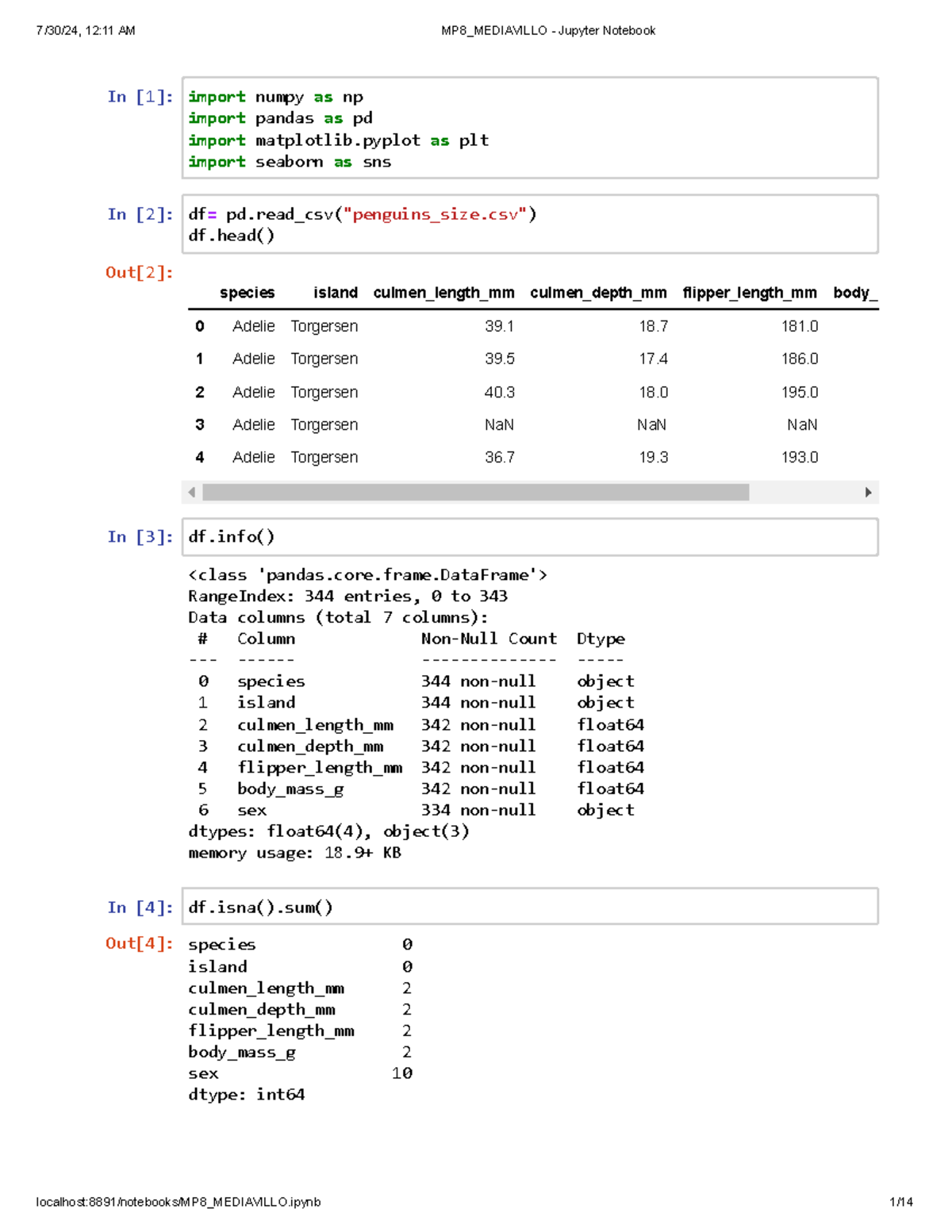Viewport: 952px width, 1232px height.
Task: Select the In [1] cell prompt label
Action: coord(140,96)
